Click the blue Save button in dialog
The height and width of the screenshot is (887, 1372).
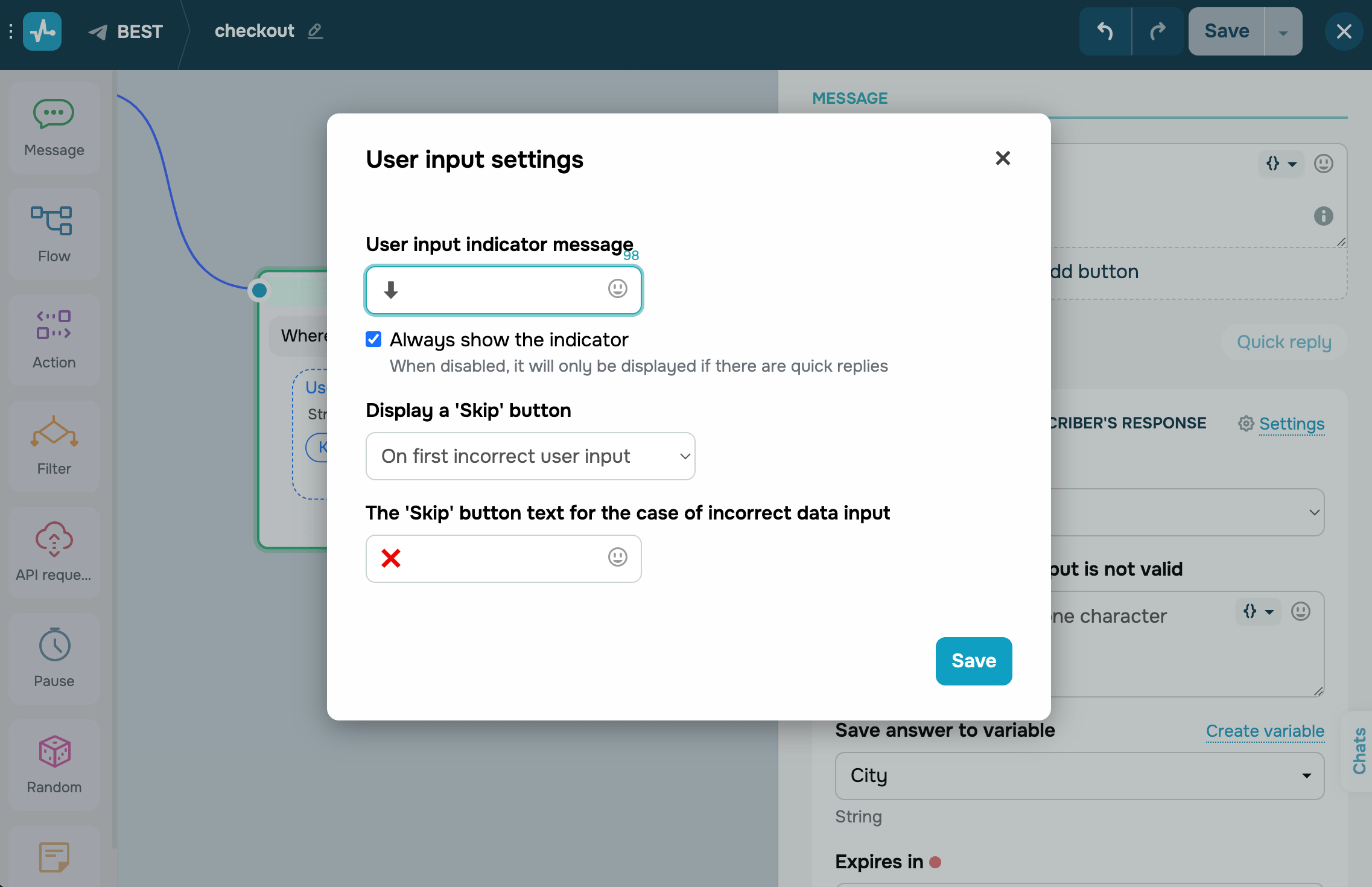point(973,661)
